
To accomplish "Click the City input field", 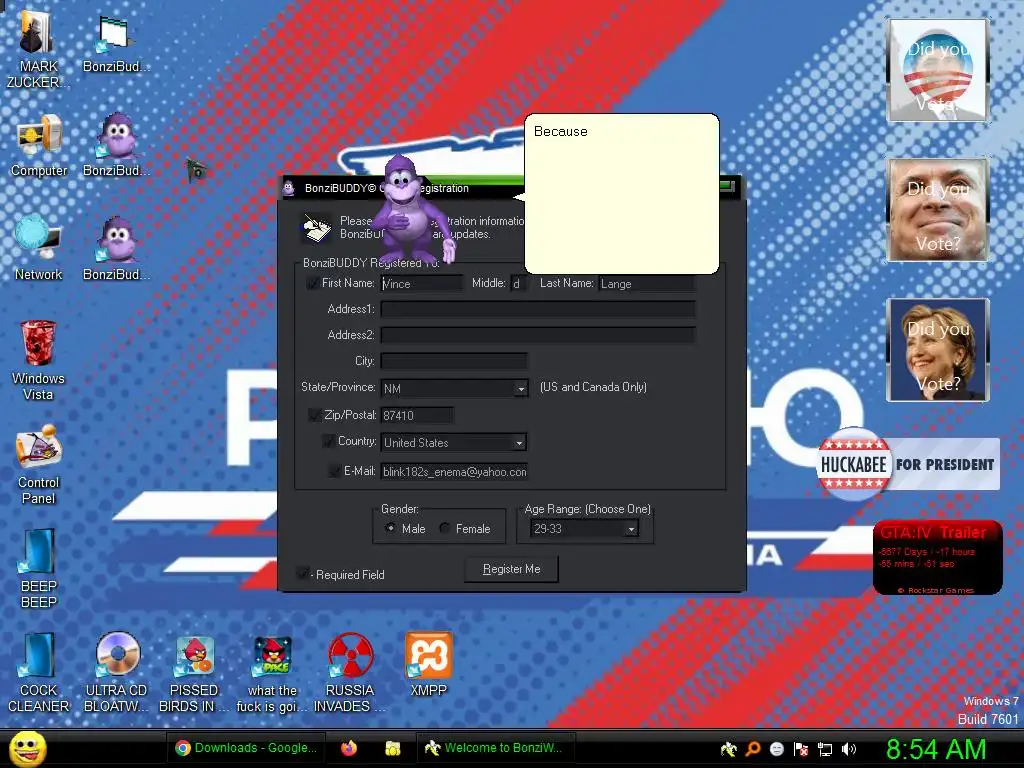I will tap(454, 360).
